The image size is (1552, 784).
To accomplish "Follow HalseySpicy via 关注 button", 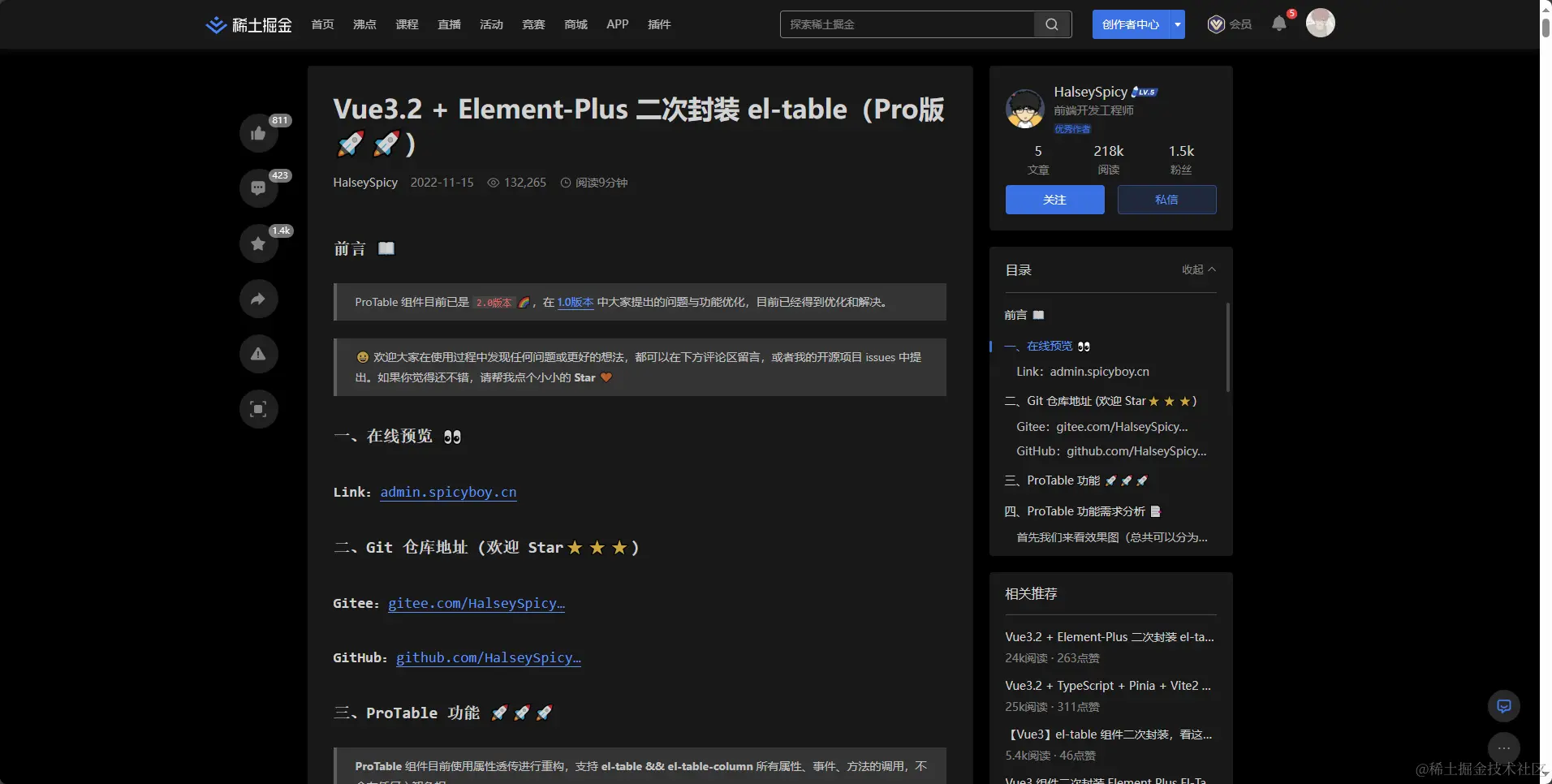I will tap(1054, 200).
